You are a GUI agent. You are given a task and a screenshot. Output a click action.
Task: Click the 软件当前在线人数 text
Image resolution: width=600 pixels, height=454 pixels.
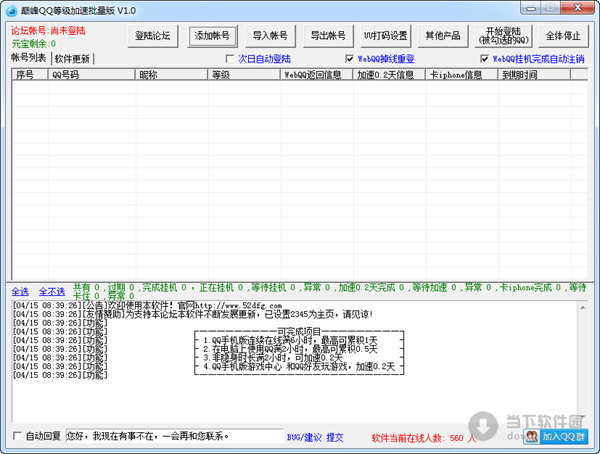424,438
